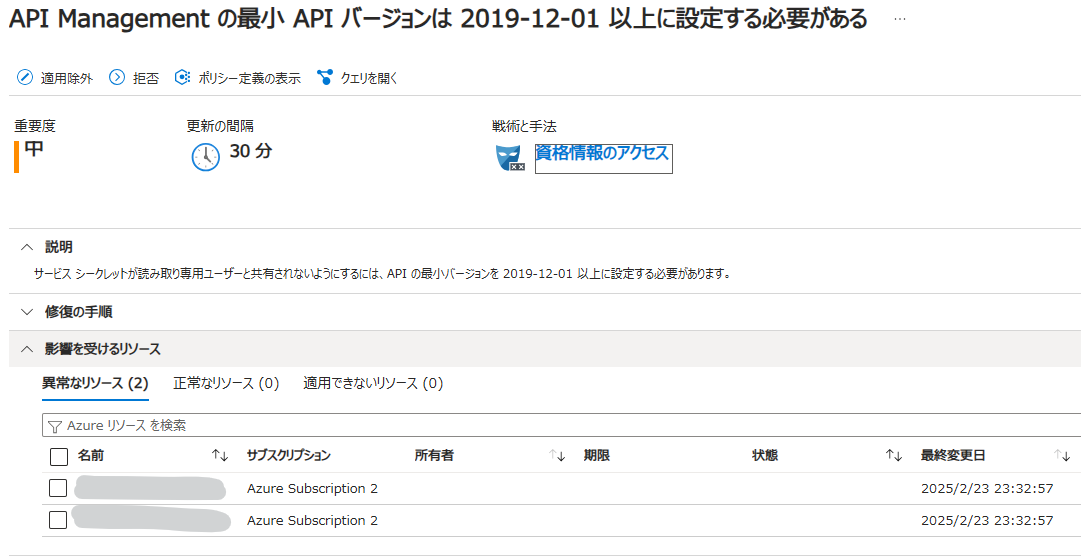
Task: Click the filter funnel icon in search box
Action: click(56, 426)
